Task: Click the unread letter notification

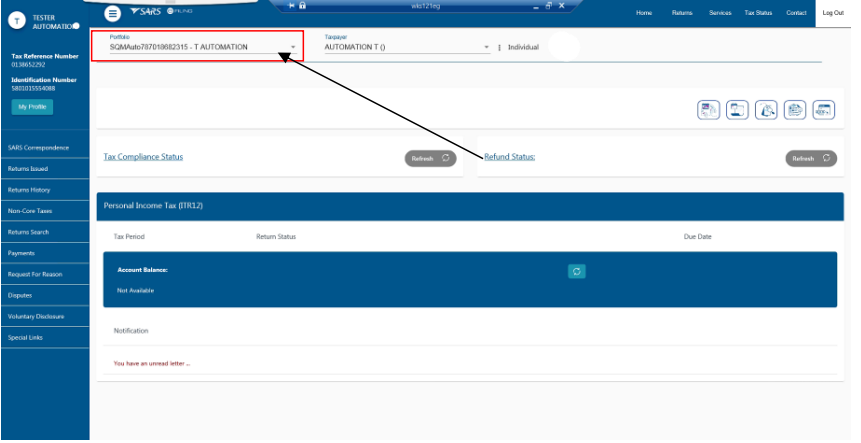Action: (152, 363)
